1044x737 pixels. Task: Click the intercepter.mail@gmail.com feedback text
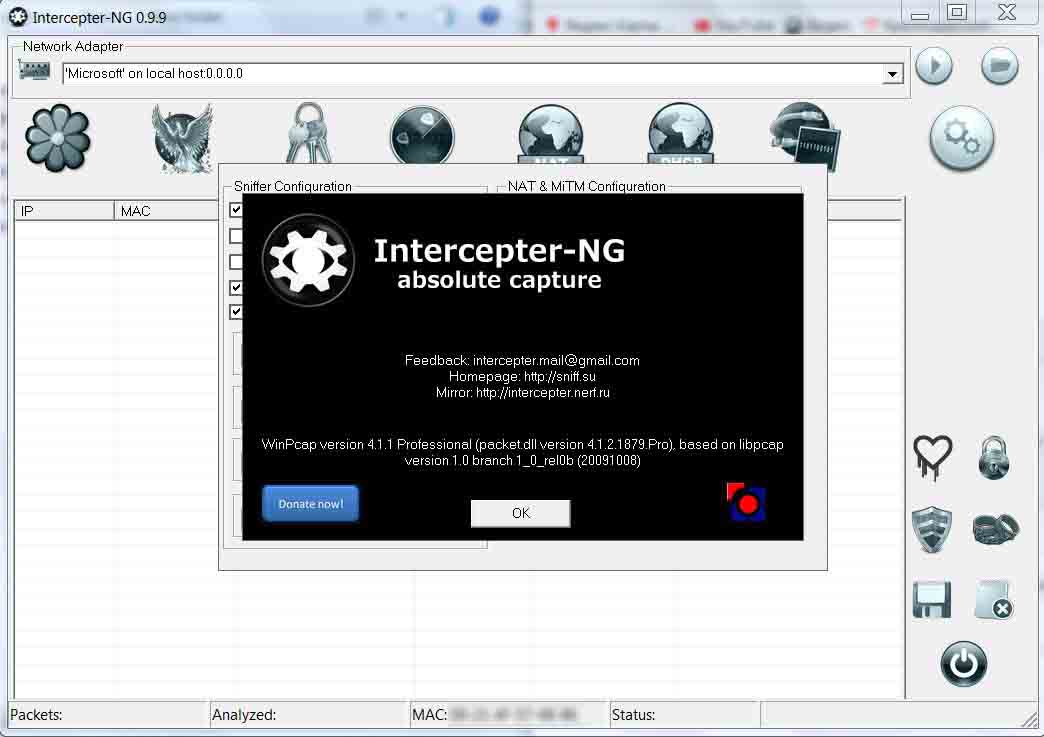(x=556, y=360)
